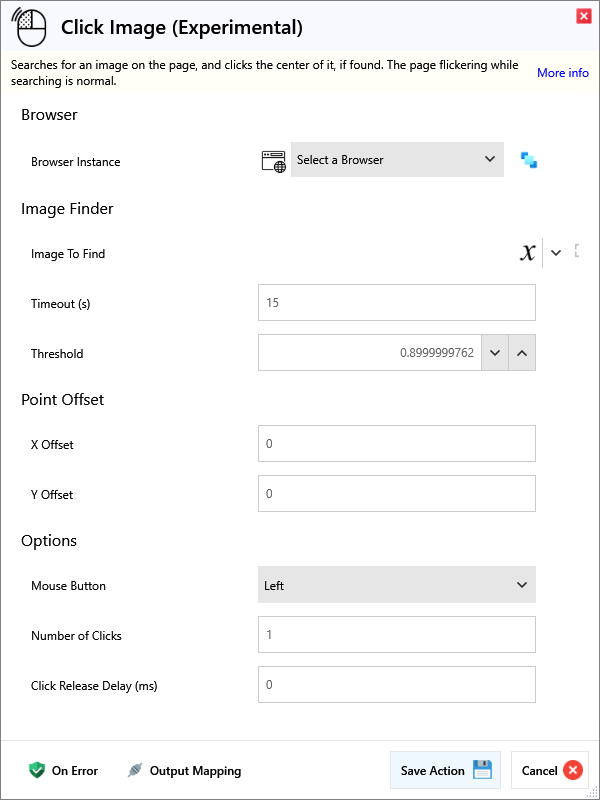Click the variable x icon for Image To Find
The height and width of the screenshot is (800, 600).
click(x=527, y=253)
